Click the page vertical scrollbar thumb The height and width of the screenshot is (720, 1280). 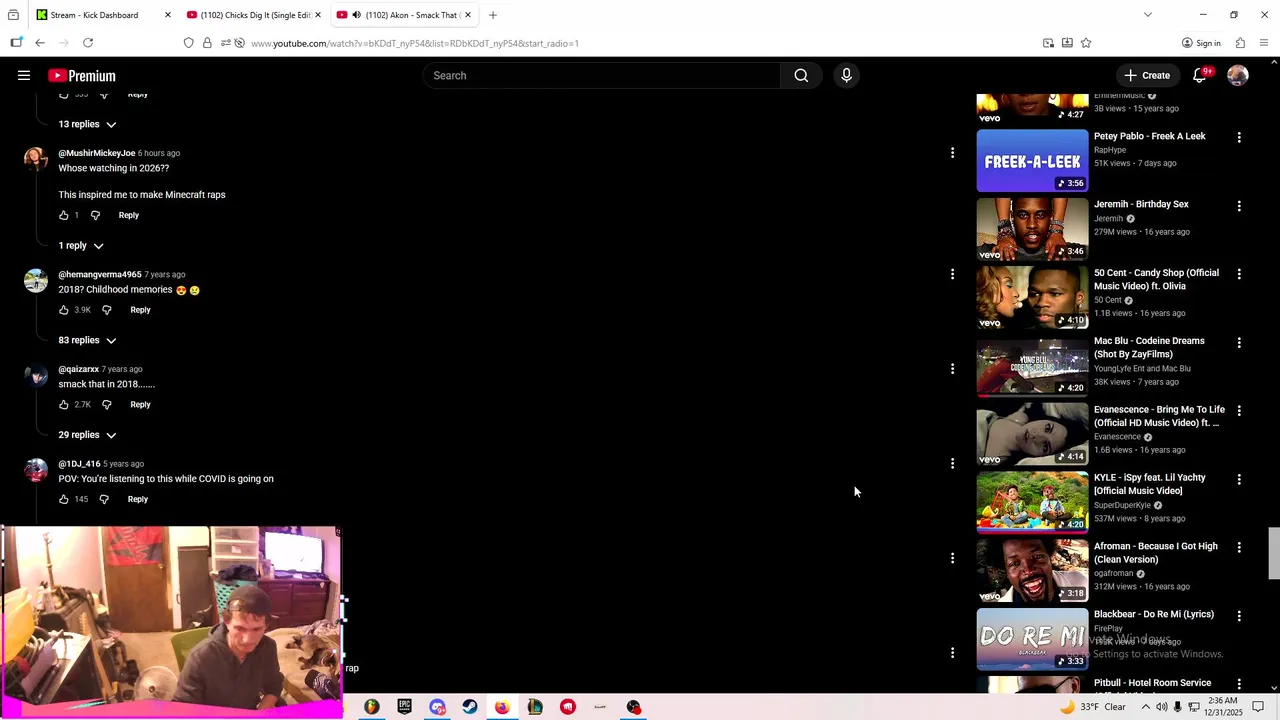[x=1274, y=553]
